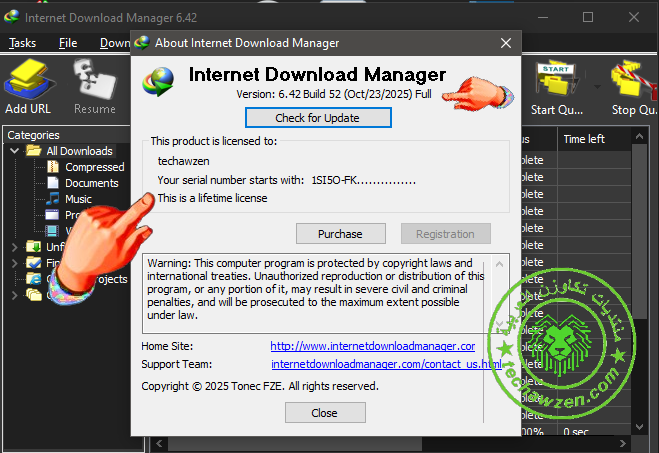Screen dimensions: 659x453
Task: Click the Check for Update button
Action: (318, 118)
